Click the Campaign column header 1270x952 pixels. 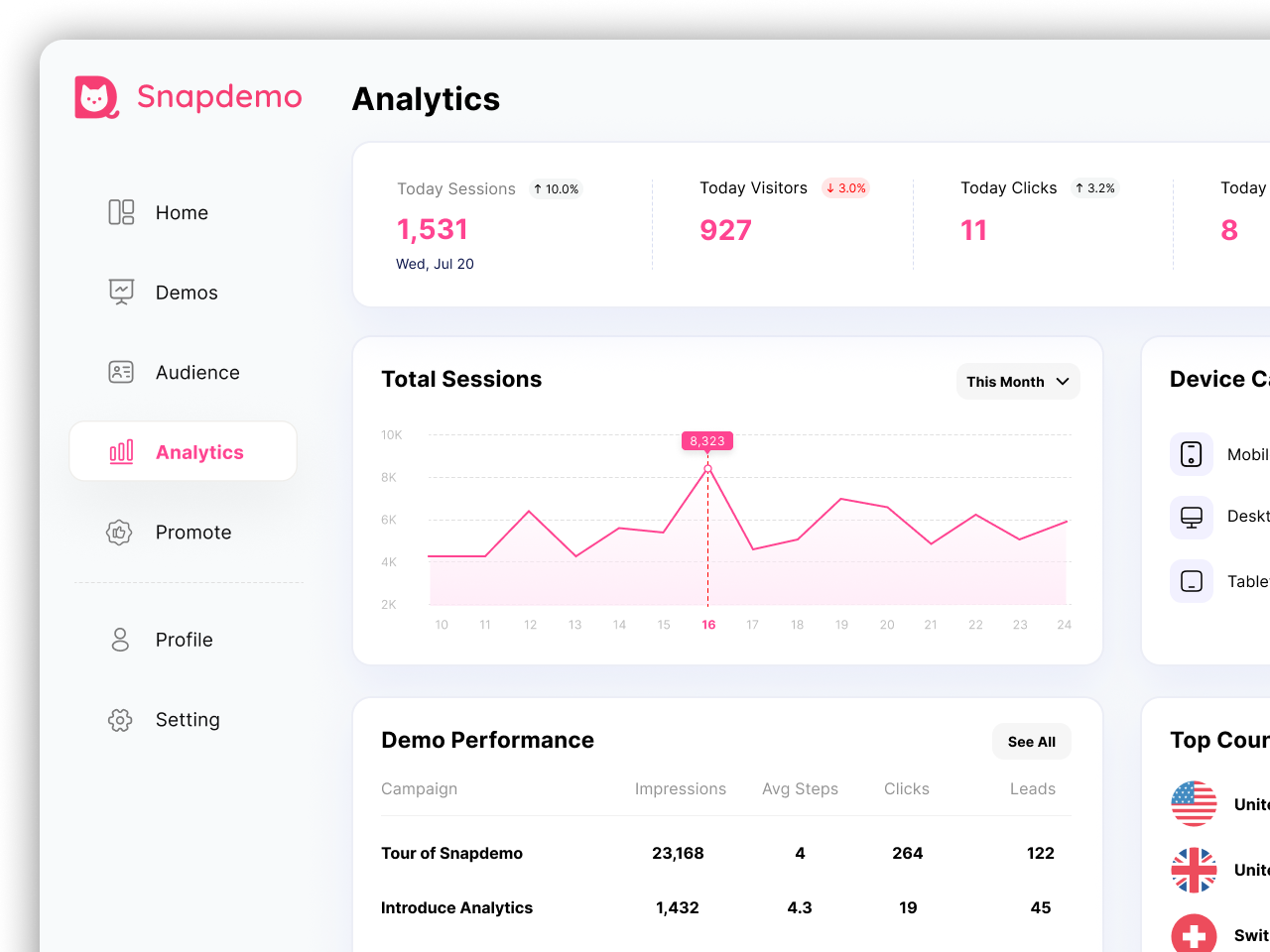(x=420, y=789)
